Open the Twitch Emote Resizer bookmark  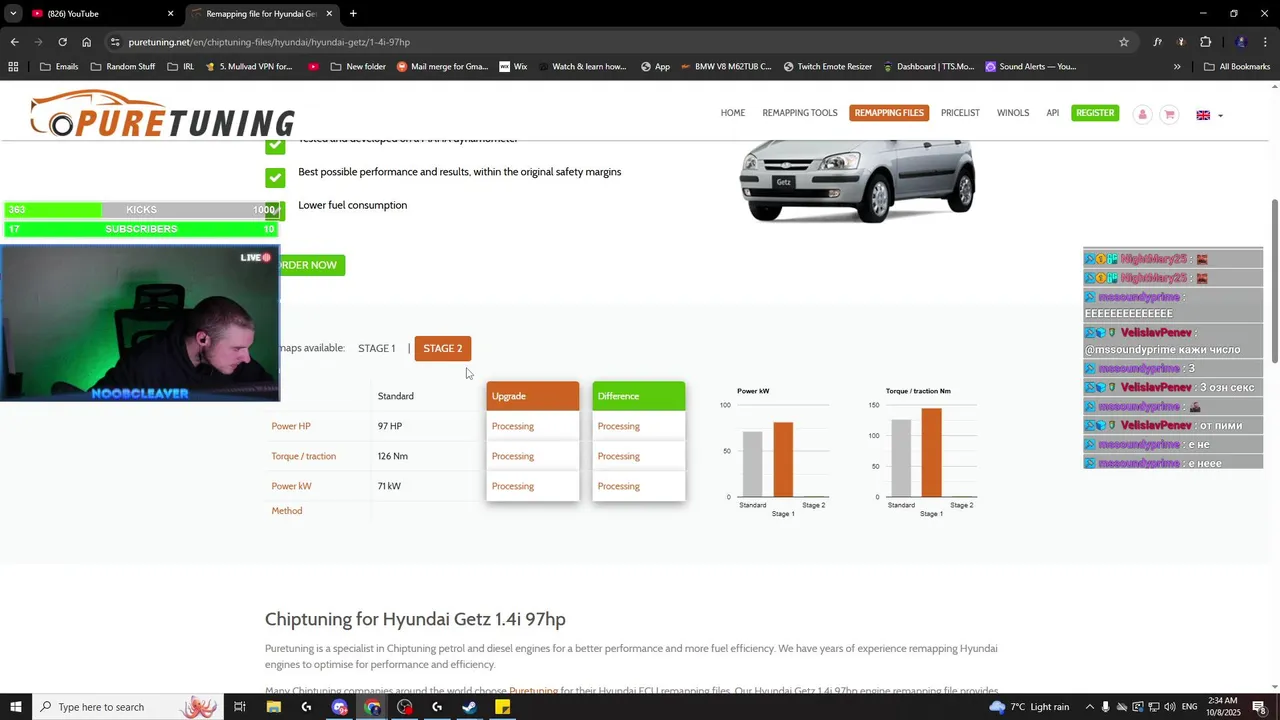point(827,67)
